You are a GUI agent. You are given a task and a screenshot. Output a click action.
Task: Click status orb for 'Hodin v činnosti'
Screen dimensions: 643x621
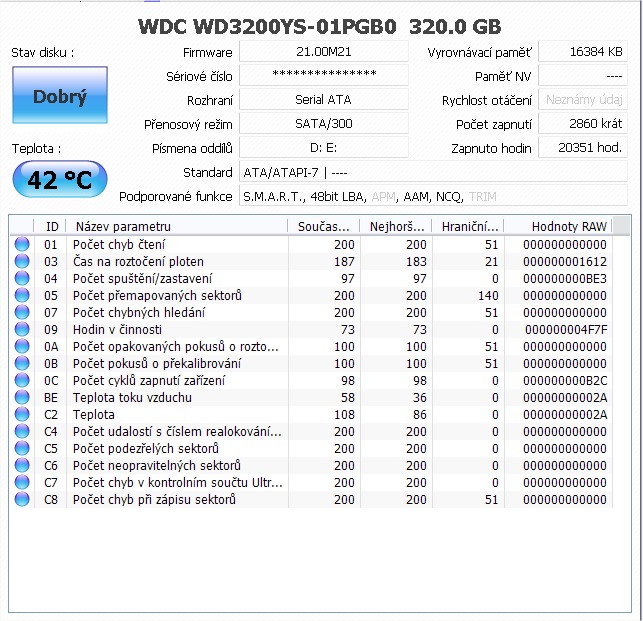(22, 329)
